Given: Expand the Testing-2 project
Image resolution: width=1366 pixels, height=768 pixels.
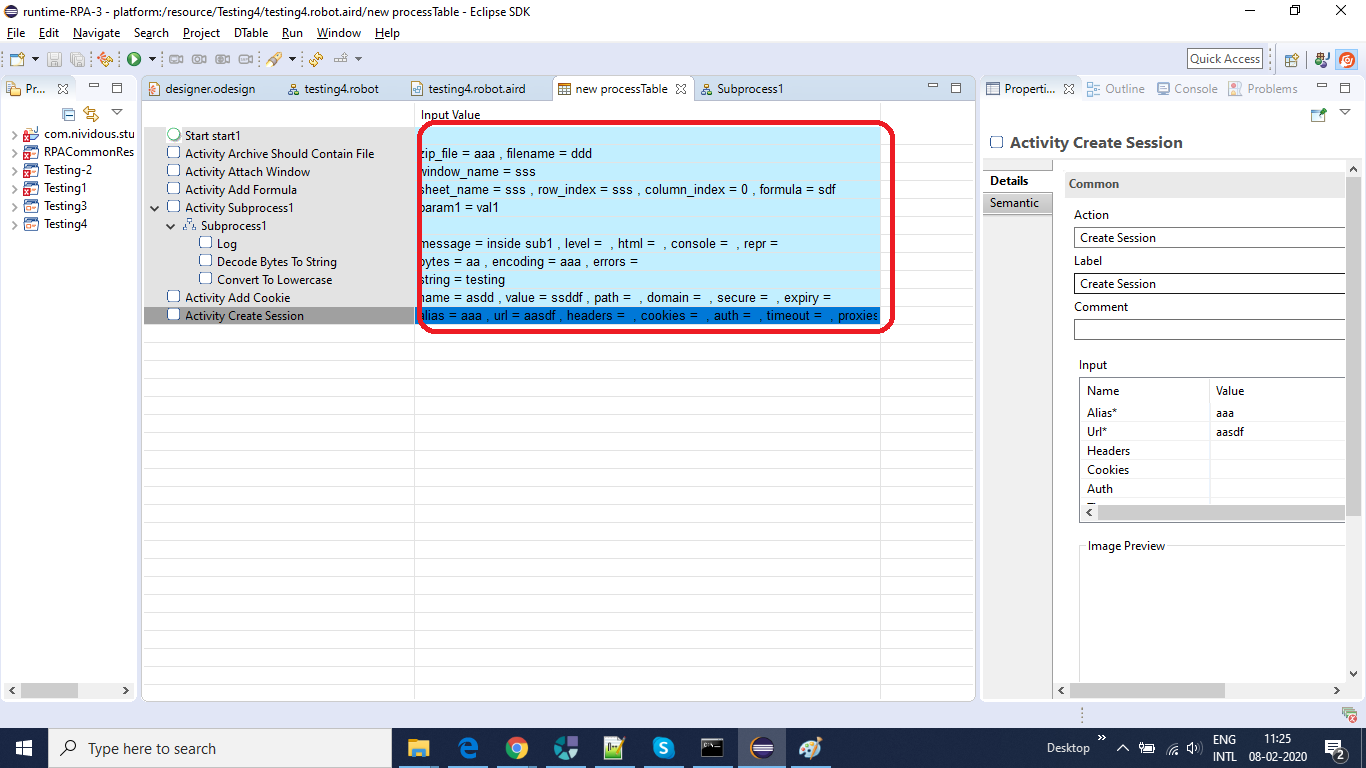Looking at the screenshot, I should [x=13, y=170].
